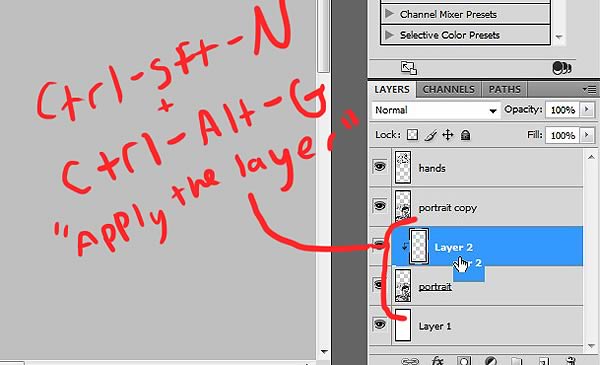Expand the Selective Color Presets group
Screen dimensions: 600x365
pyautogui.click(x=389, y=35)
